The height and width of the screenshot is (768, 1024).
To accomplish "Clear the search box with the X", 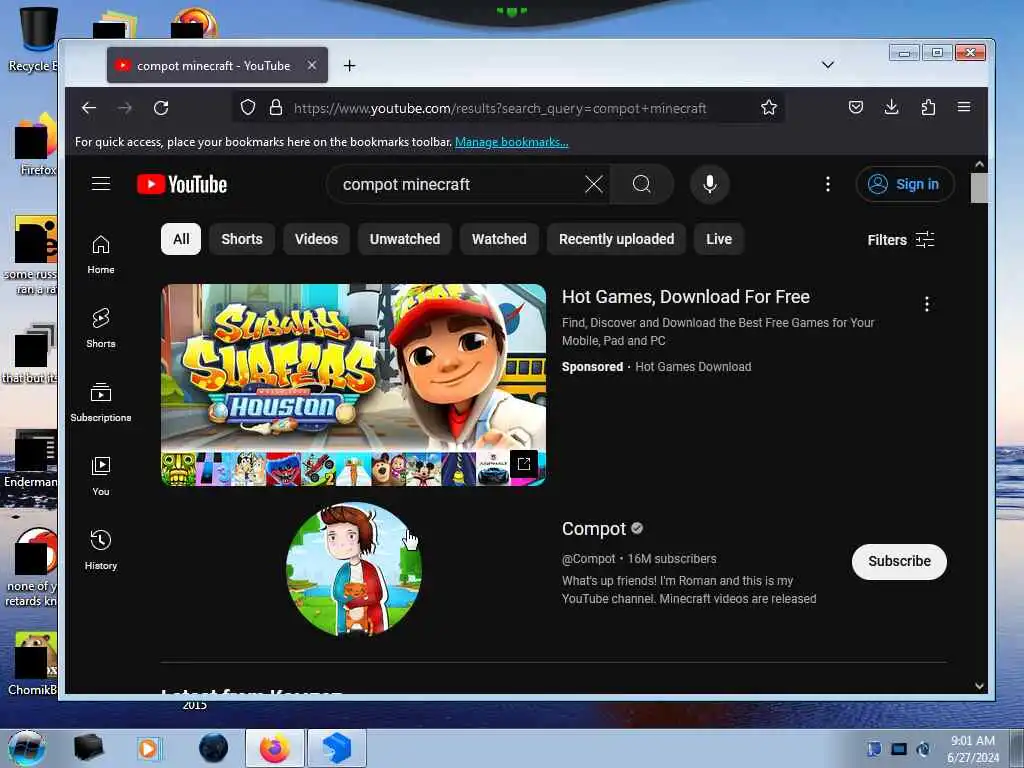I will 594,184.
